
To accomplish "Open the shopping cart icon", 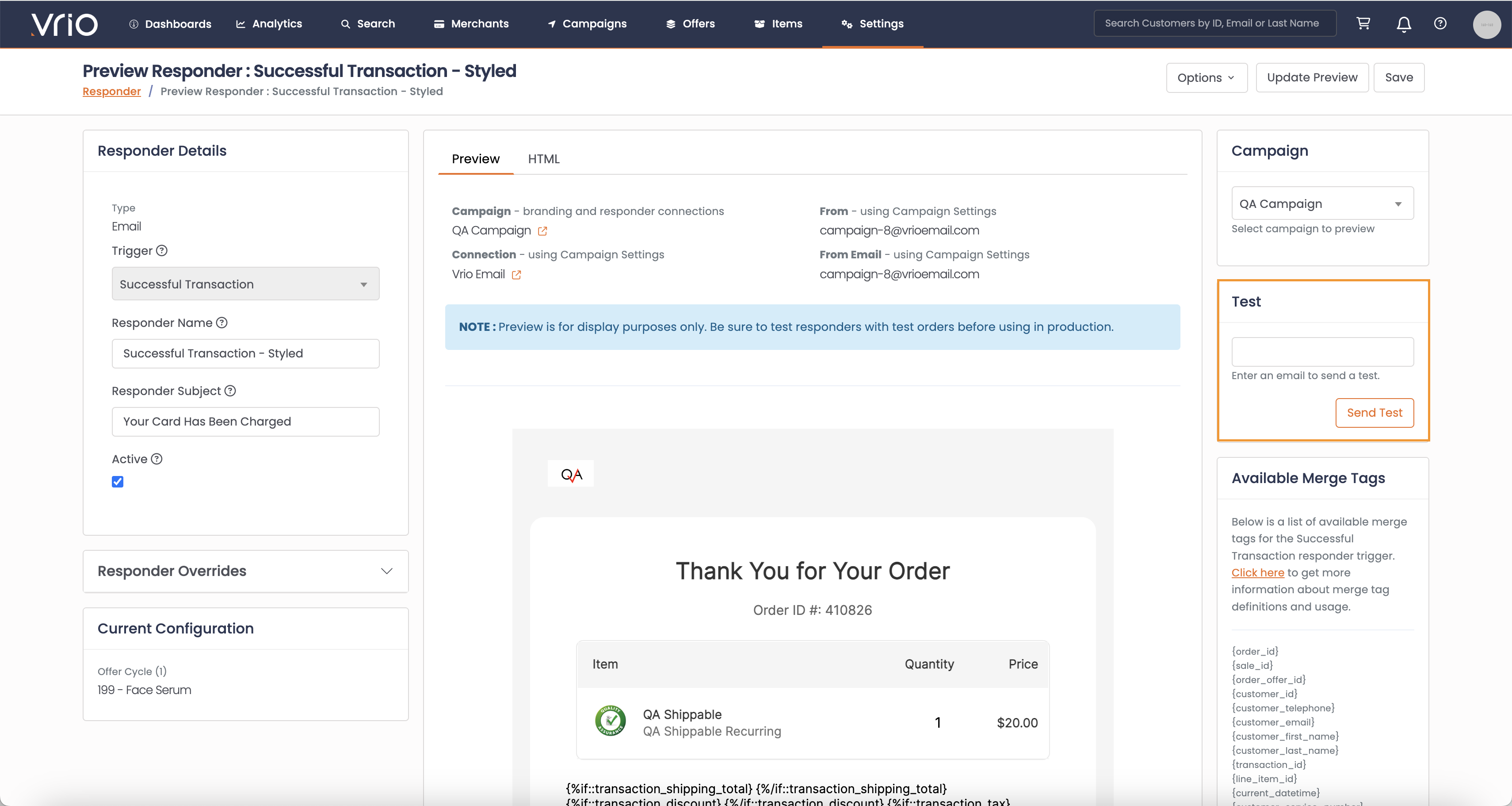I will click(1363, 23).
